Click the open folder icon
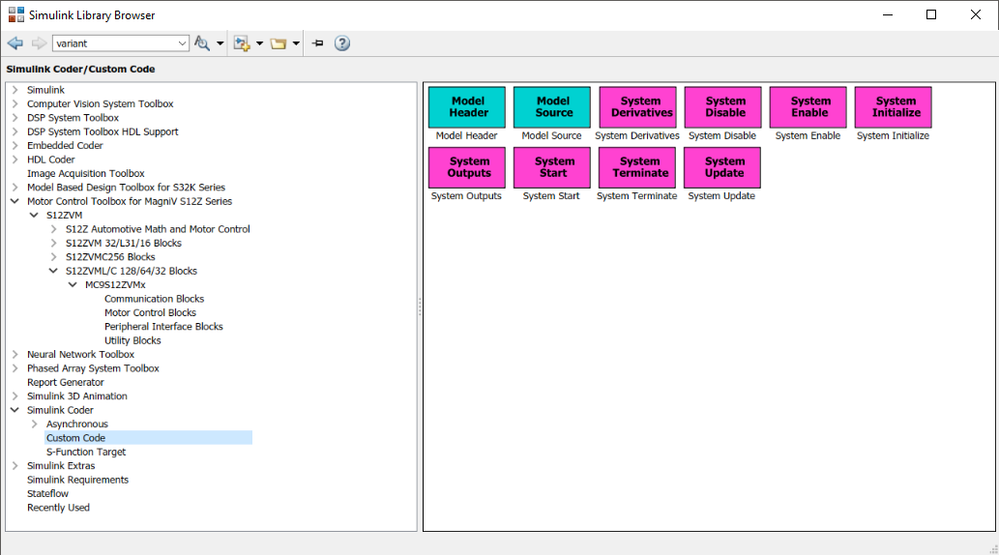This screenshot has width=999, height=555. [278, 43]
